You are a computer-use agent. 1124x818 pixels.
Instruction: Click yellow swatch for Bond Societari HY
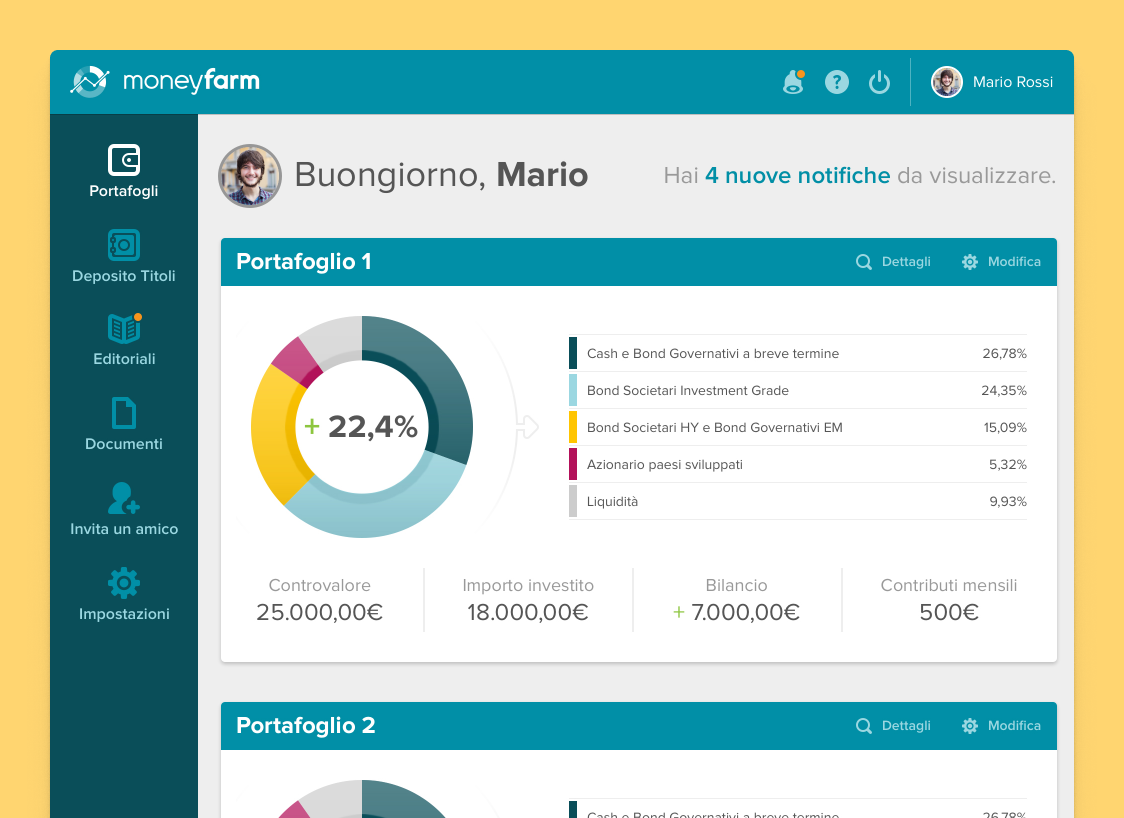click(x=573, y=427)
